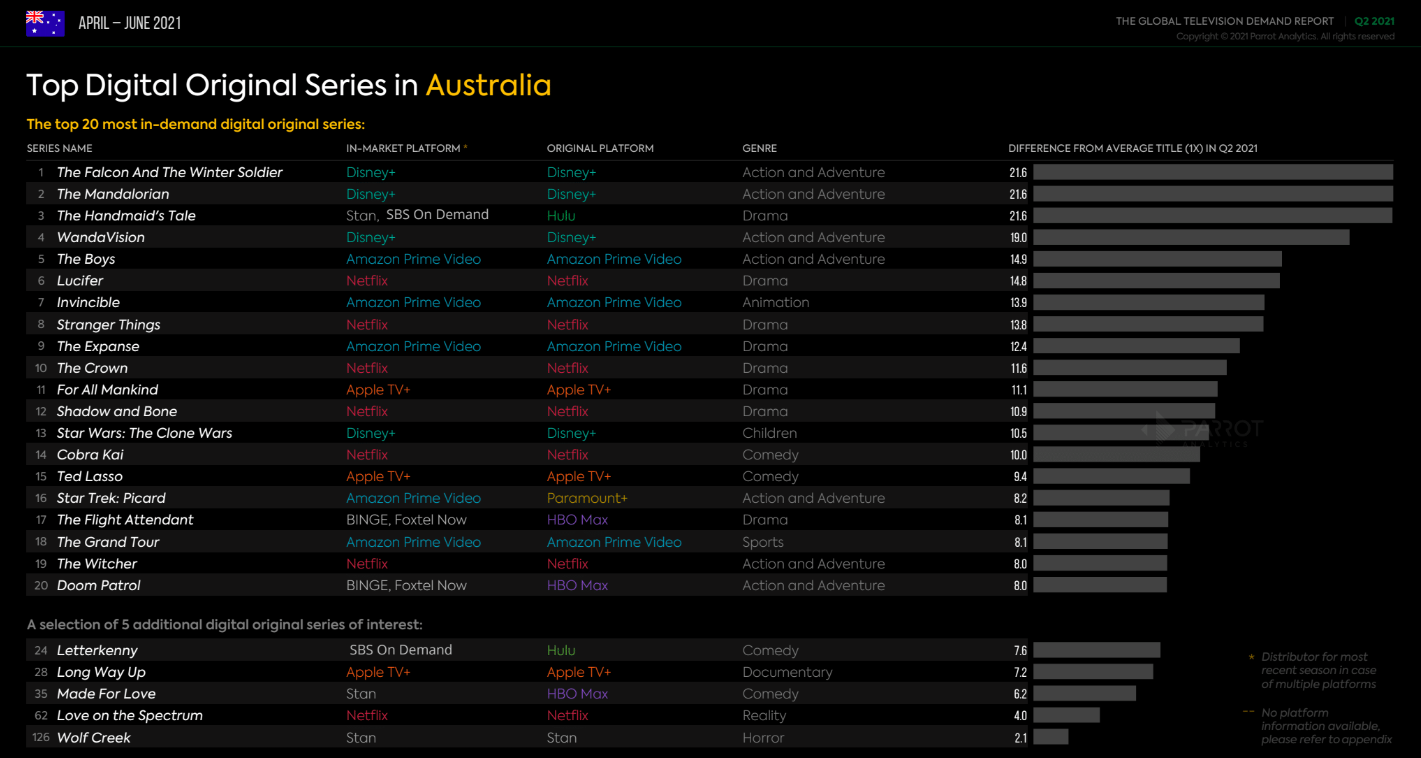Click 'Paramount+' original platform for Star Trek: Picard
1421x758 pixels.
[587, 498]
